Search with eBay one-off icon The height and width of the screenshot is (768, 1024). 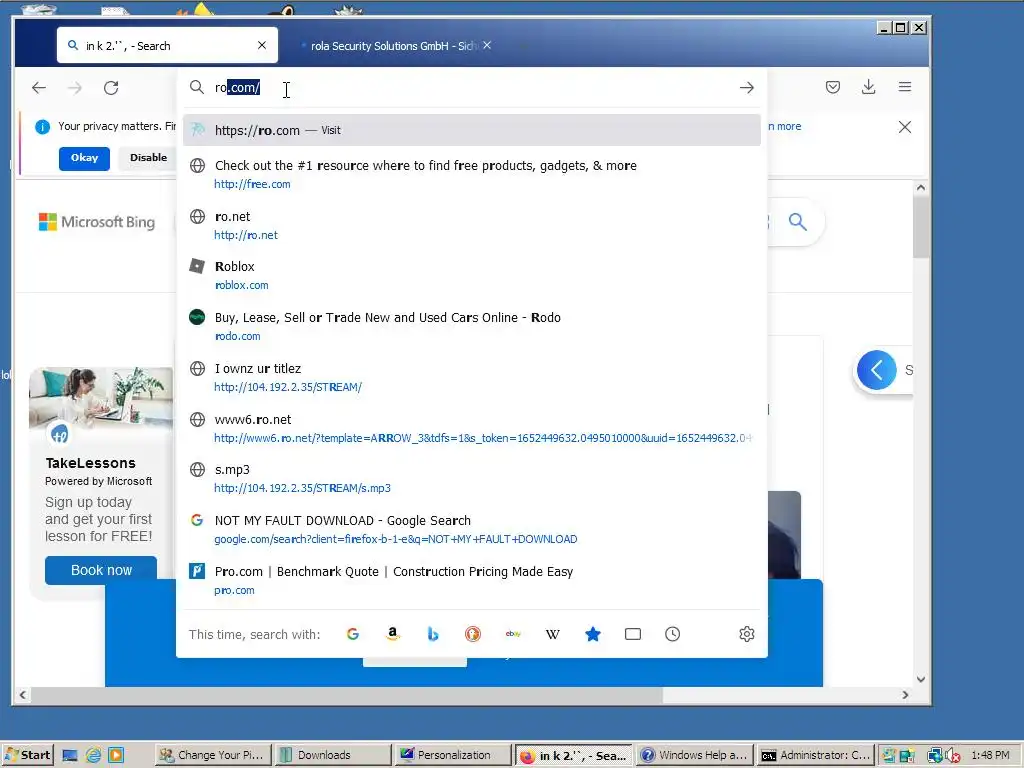pyautogui.click(x=513, y=634)
